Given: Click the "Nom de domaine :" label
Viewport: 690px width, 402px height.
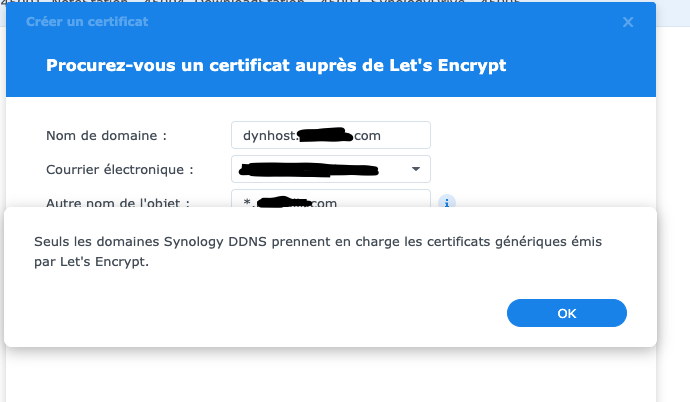Looking at the screenshot, I should pyautogui.click(x=106, y=135).
